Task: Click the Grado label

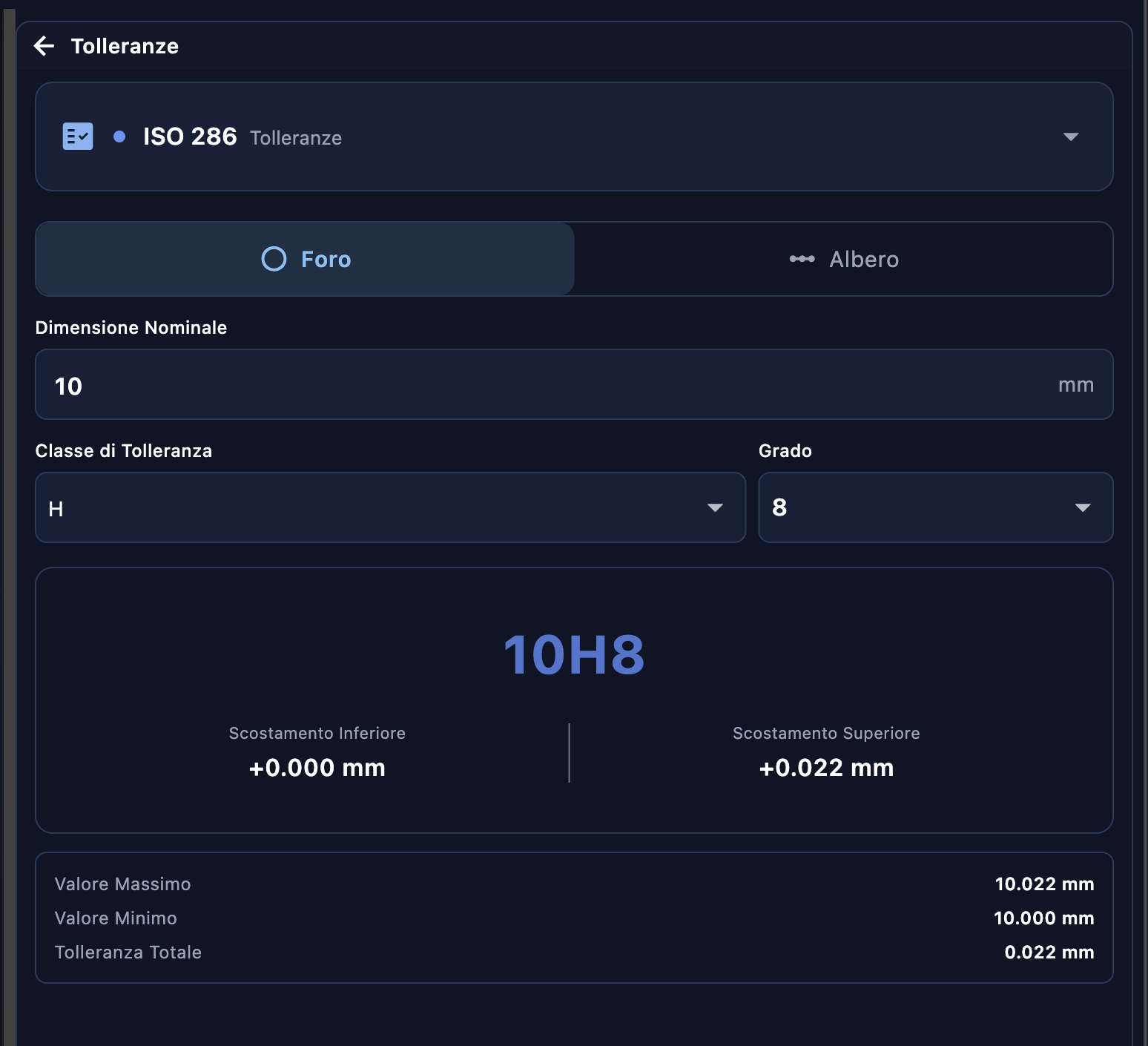Action: point(785,451)
